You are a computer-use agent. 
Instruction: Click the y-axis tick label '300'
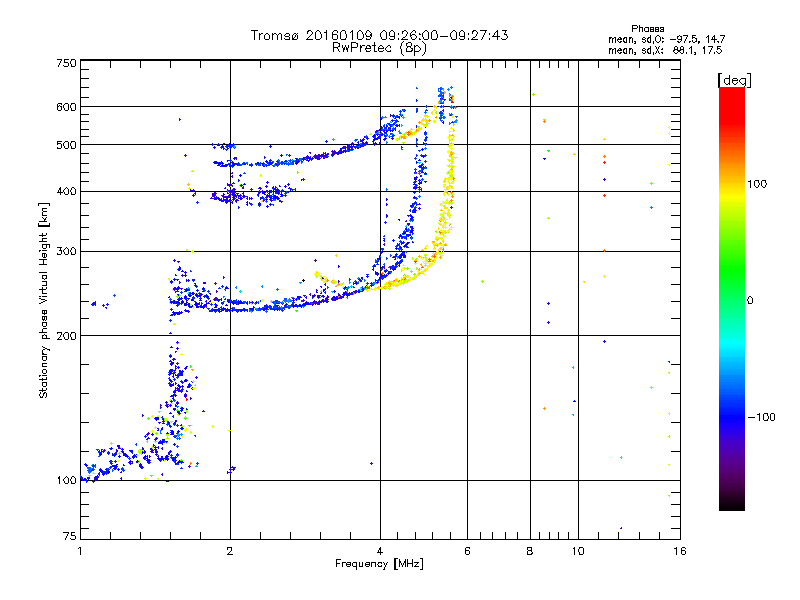click(66, 251)
